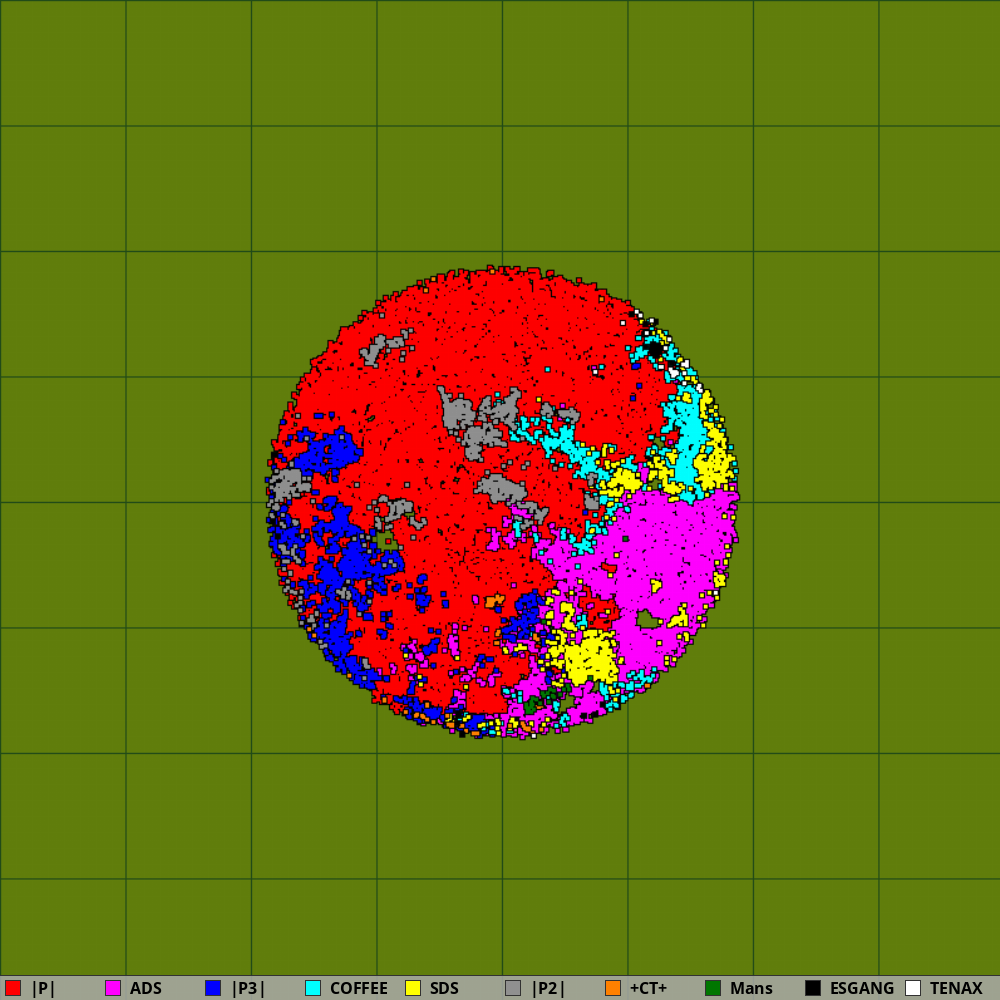
Task: Click the white TENAX color square
Action: 913,988
